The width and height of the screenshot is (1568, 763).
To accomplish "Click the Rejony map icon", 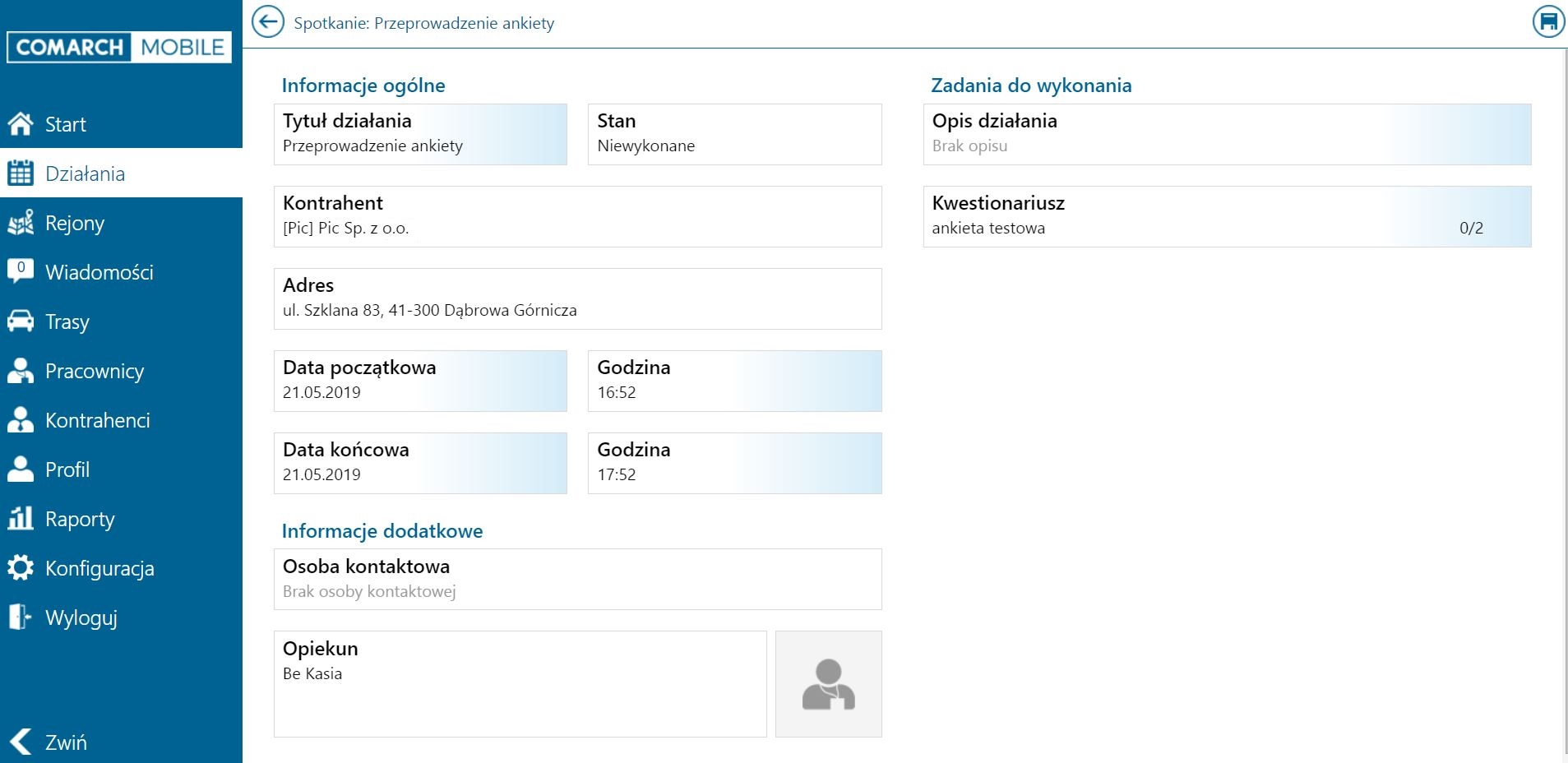I will pyautogui.click(x=21, y=223).
